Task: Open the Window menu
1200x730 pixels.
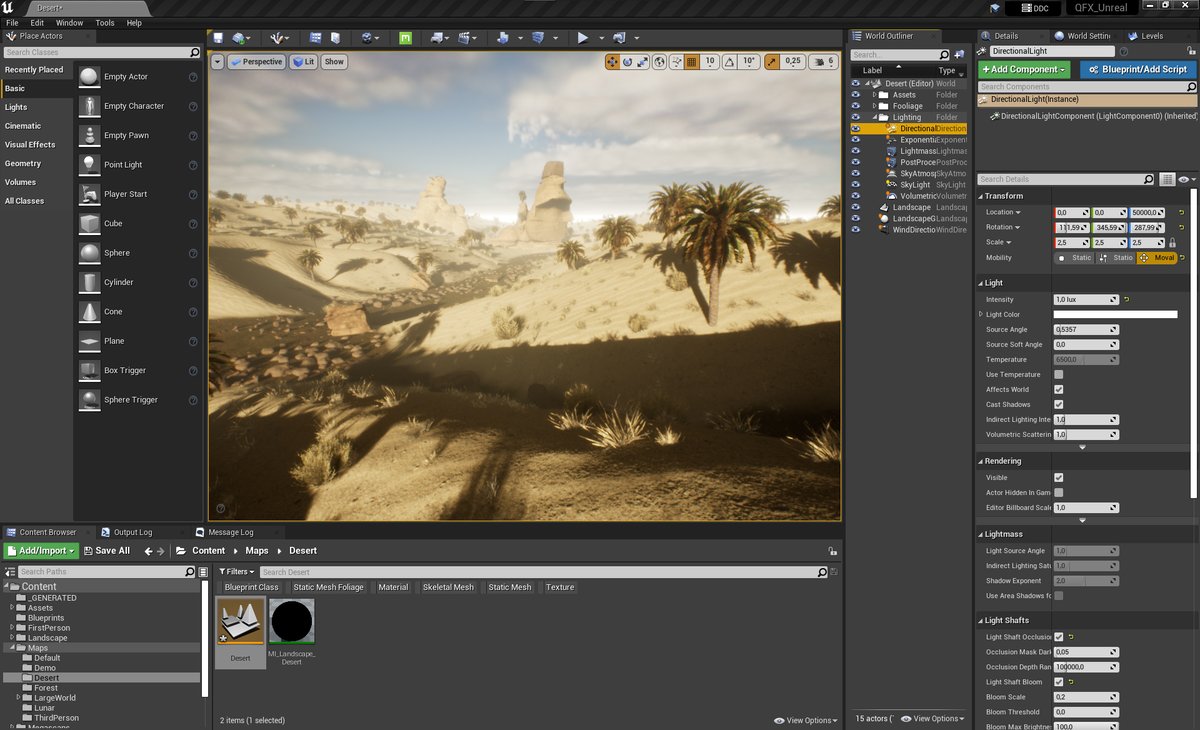Action: pos(69,22)
